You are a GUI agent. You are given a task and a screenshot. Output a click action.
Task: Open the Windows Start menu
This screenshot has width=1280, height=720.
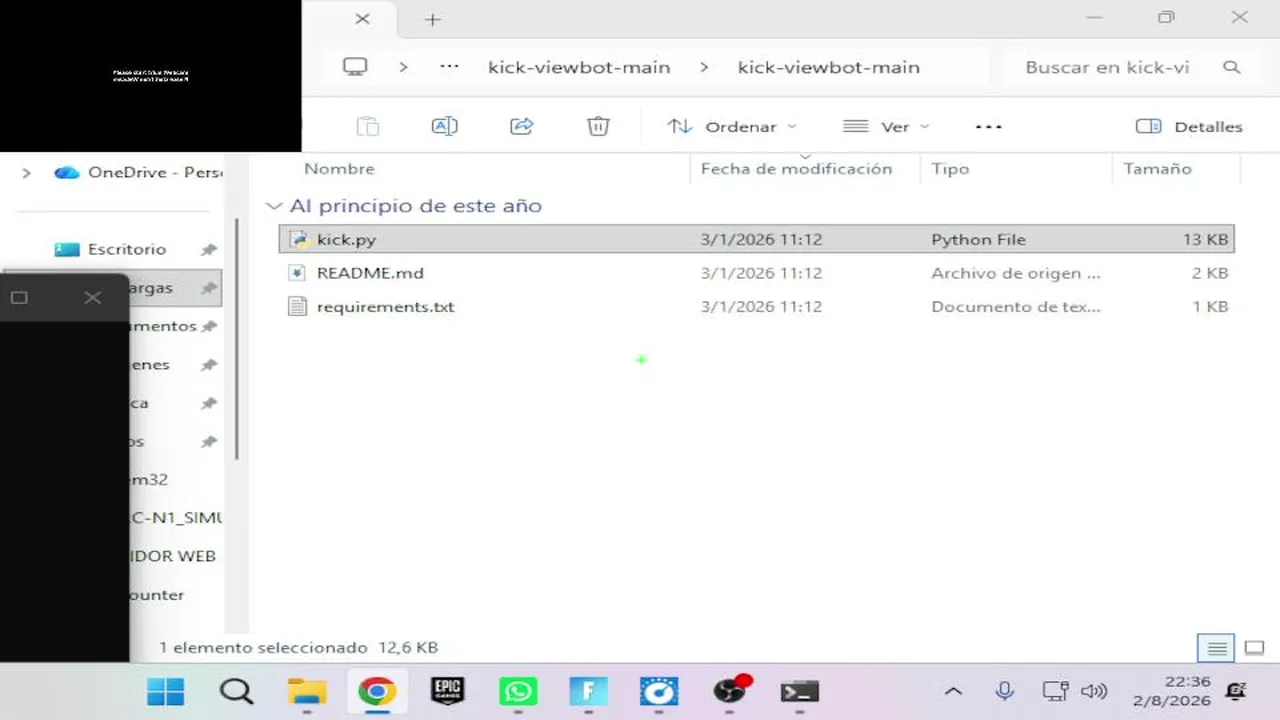[165, 691]
